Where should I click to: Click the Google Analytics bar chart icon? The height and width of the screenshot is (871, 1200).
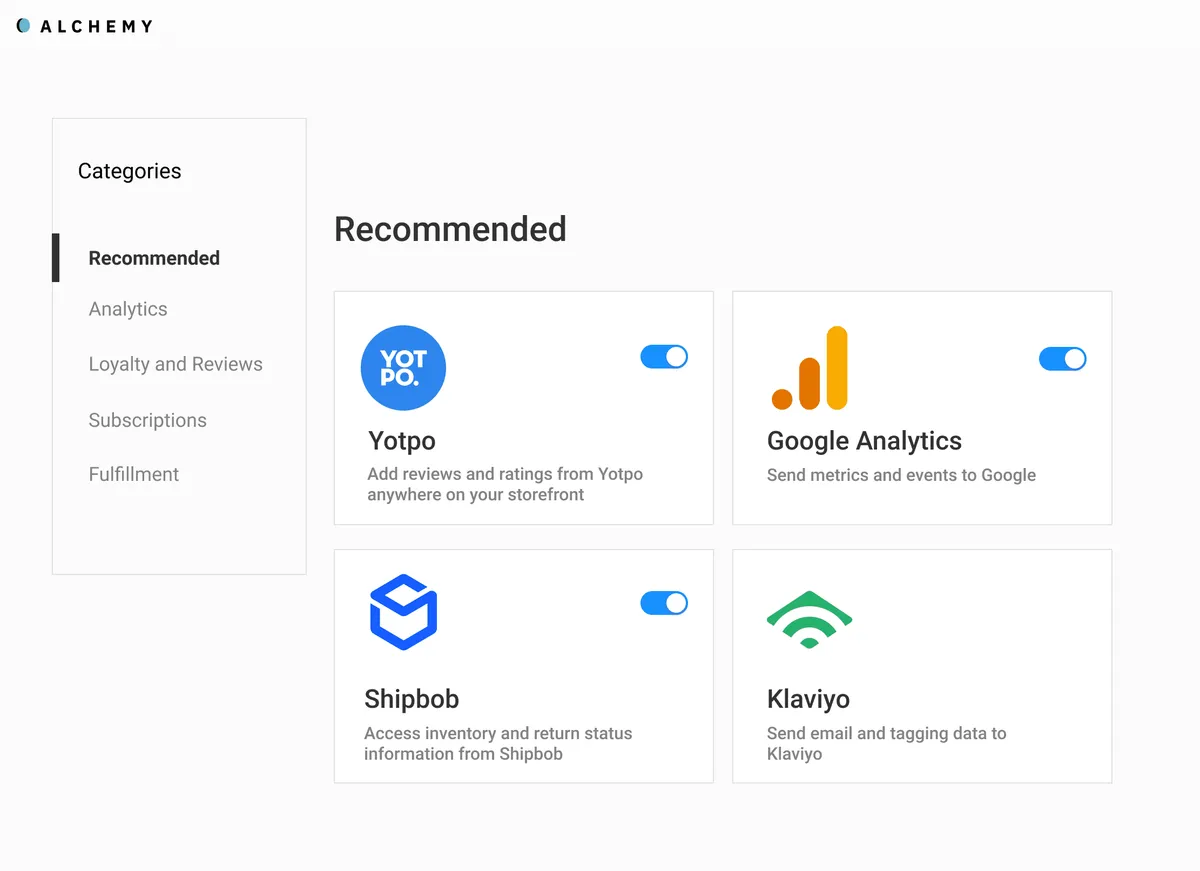coord(810,368)
